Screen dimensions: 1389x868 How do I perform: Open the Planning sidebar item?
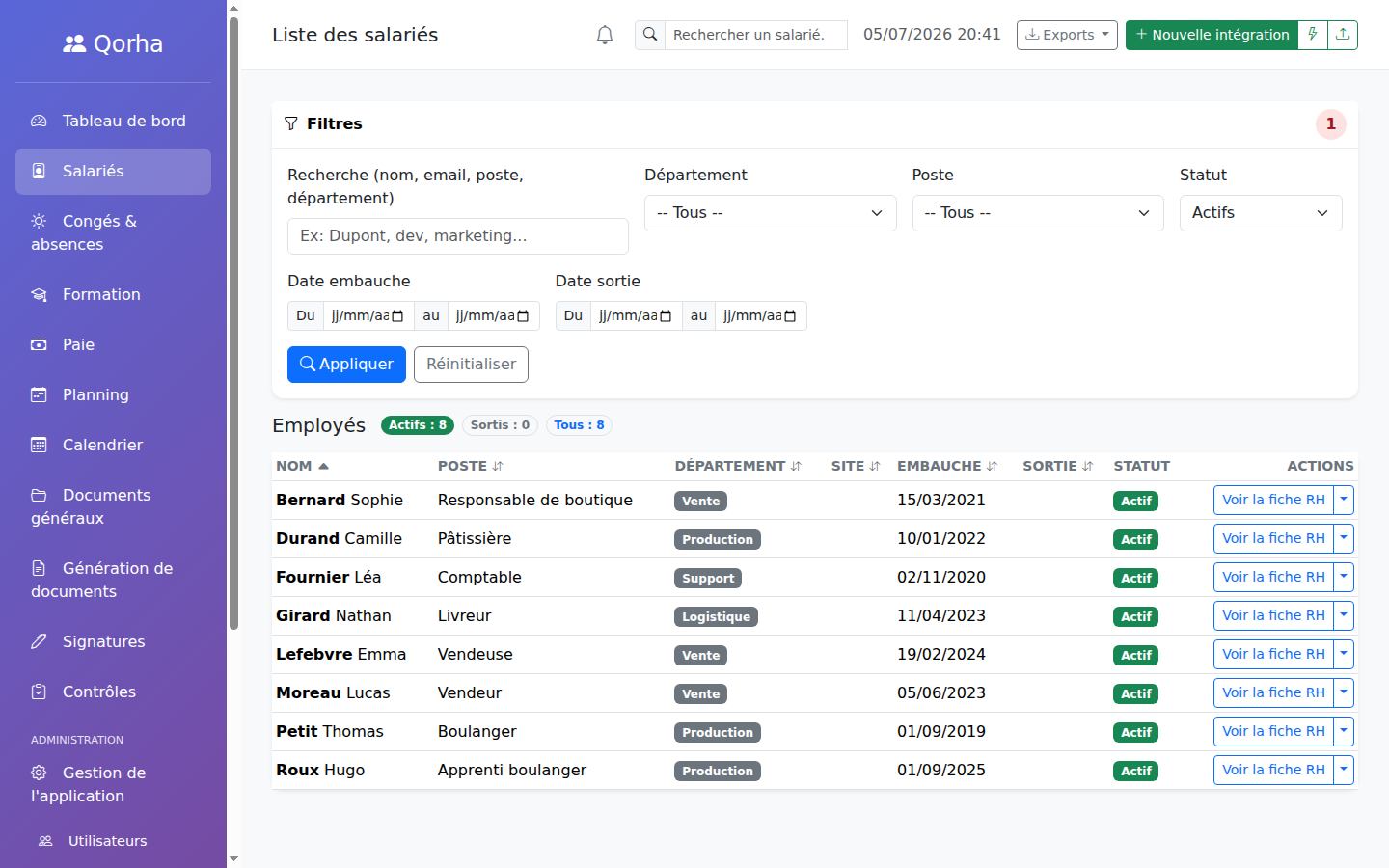click(x=113, y=394)
